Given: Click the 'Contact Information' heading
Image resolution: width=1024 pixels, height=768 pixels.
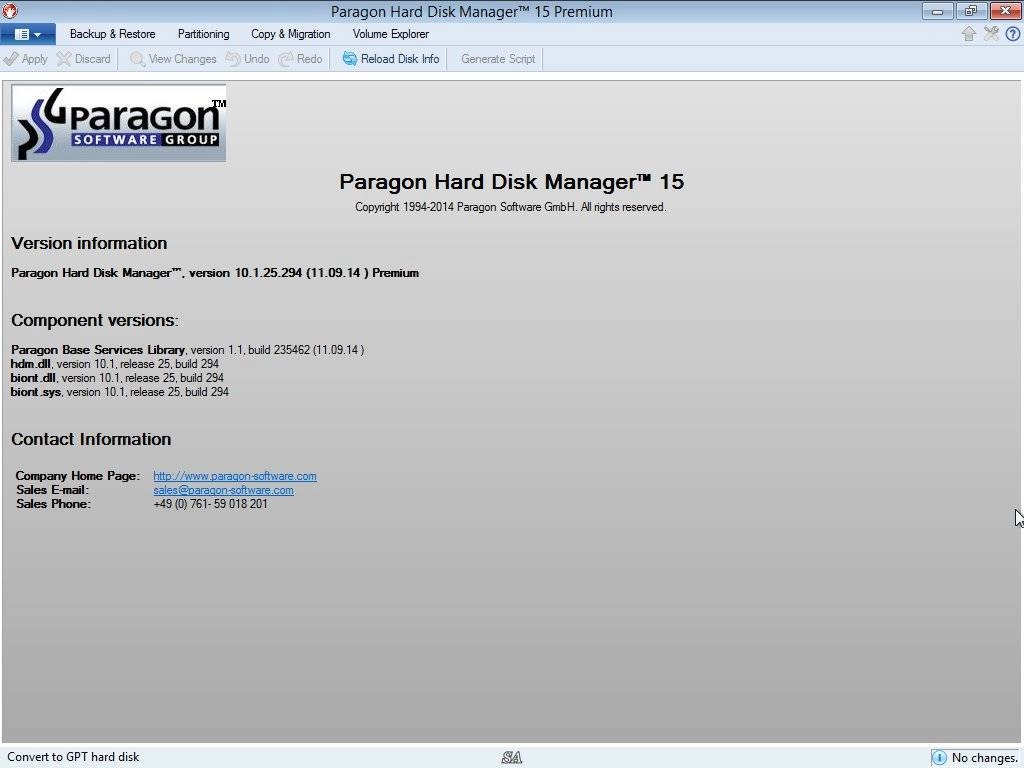Looking at the screenshot, I should 91,439.
